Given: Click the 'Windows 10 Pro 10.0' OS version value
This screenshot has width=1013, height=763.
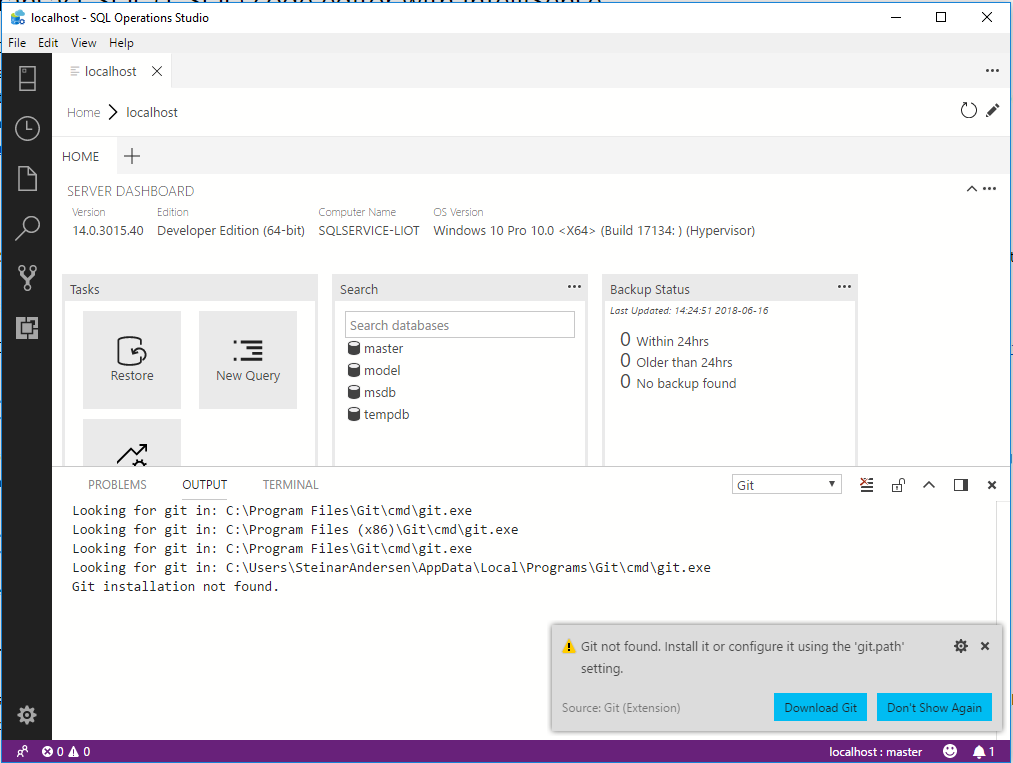Looking at the screenshot, I should coord(594,231).
